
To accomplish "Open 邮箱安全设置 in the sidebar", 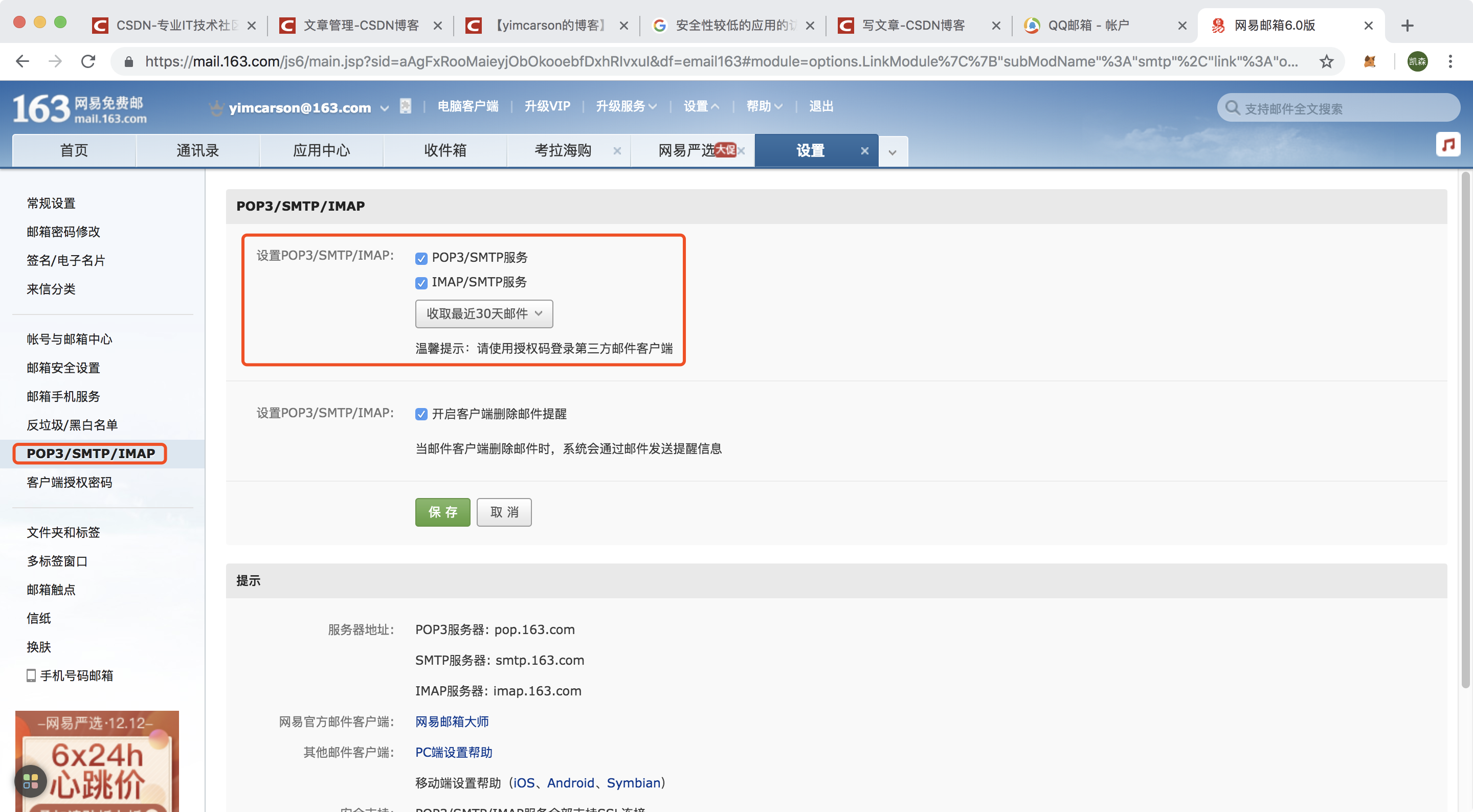I will tap(63, 368).
